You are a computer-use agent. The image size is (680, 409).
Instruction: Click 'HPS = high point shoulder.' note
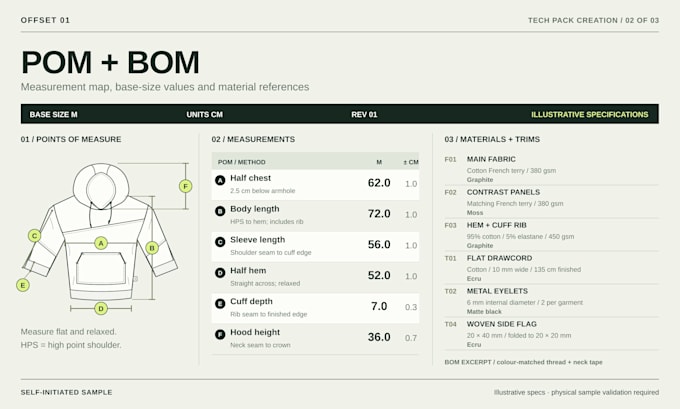point(71,345)
